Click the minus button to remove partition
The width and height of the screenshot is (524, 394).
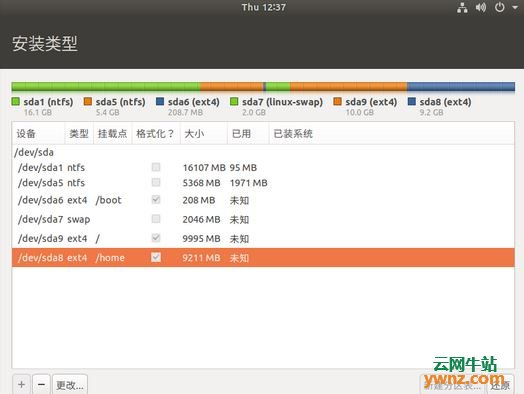pos(41,384)
